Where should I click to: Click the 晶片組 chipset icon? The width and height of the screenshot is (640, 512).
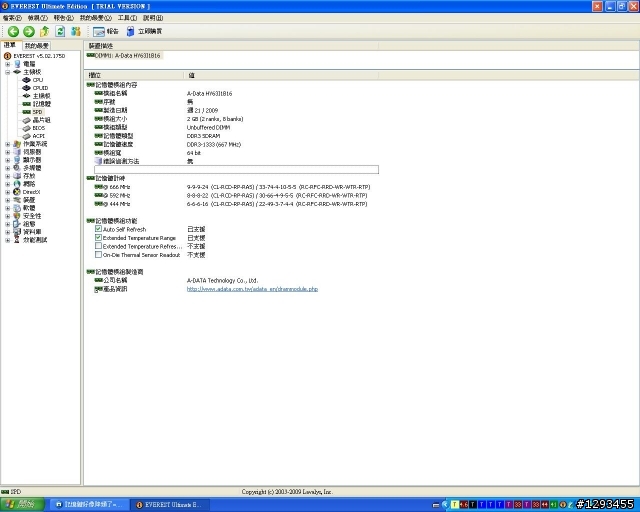pyautogui.click(x=27, y=120)
